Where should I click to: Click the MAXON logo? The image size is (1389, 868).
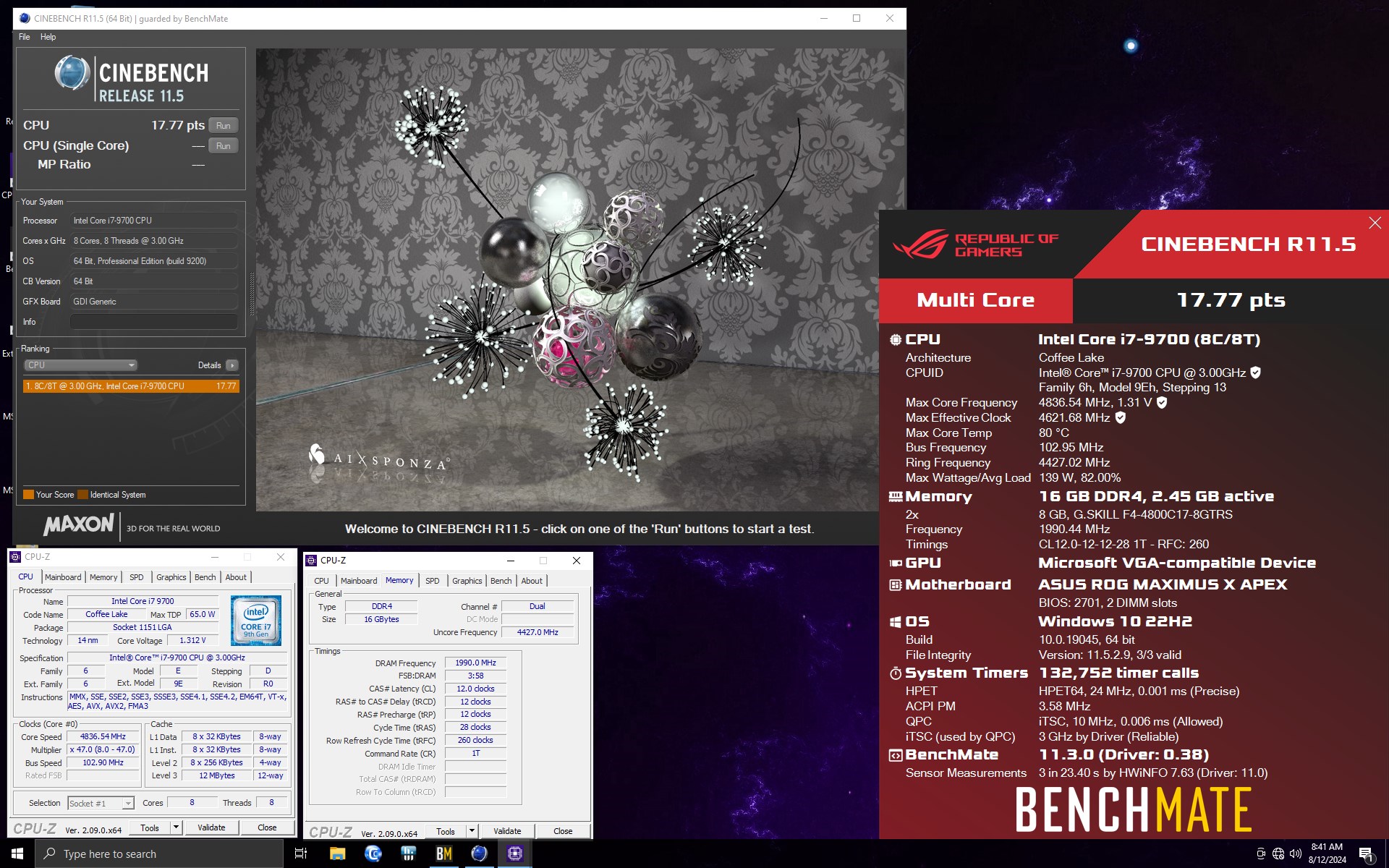coord(79,525)
